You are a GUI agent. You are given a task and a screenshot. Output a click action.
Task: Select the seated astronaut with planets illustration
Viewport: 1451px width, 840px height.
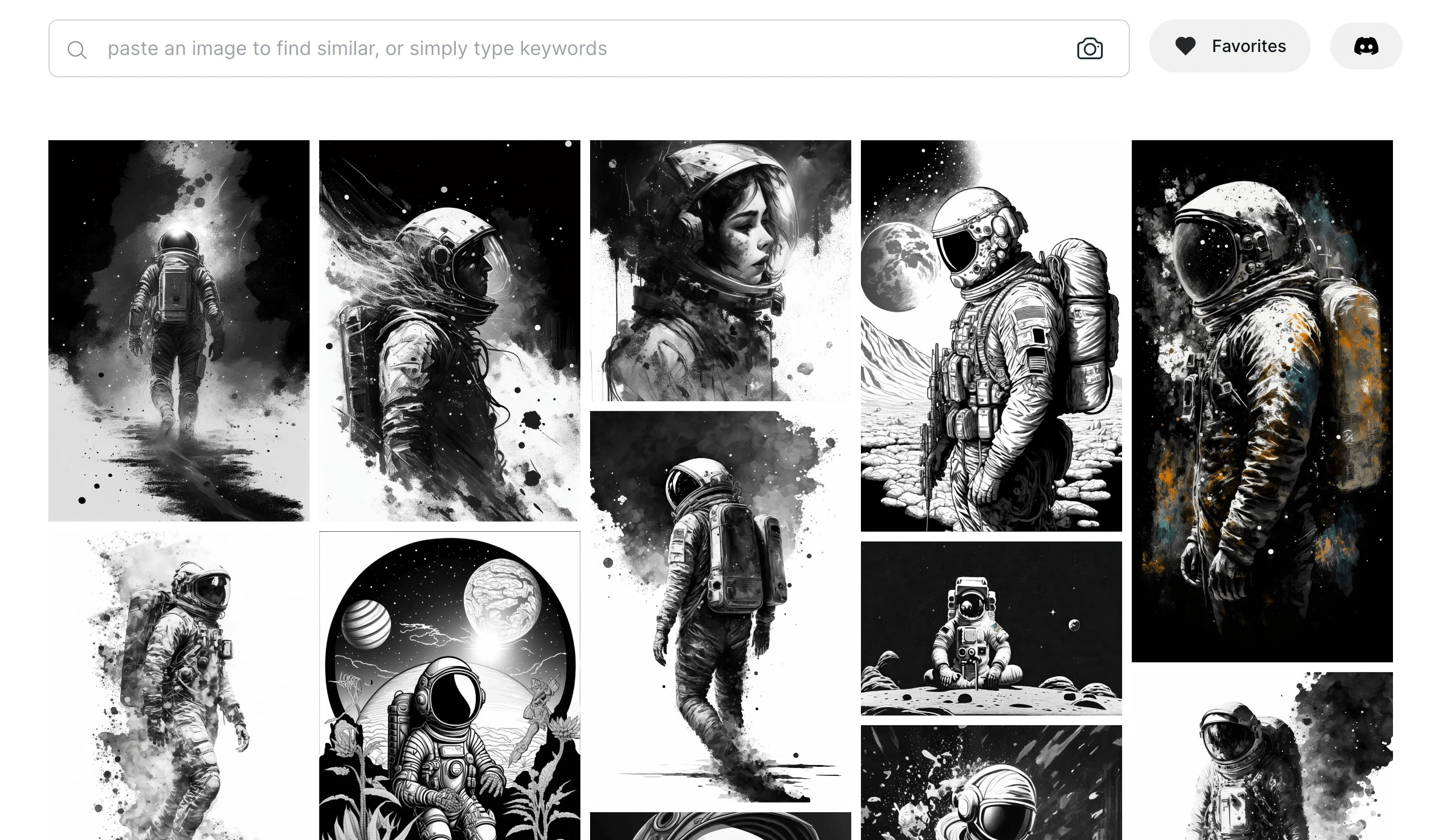[x=450, y=686]
